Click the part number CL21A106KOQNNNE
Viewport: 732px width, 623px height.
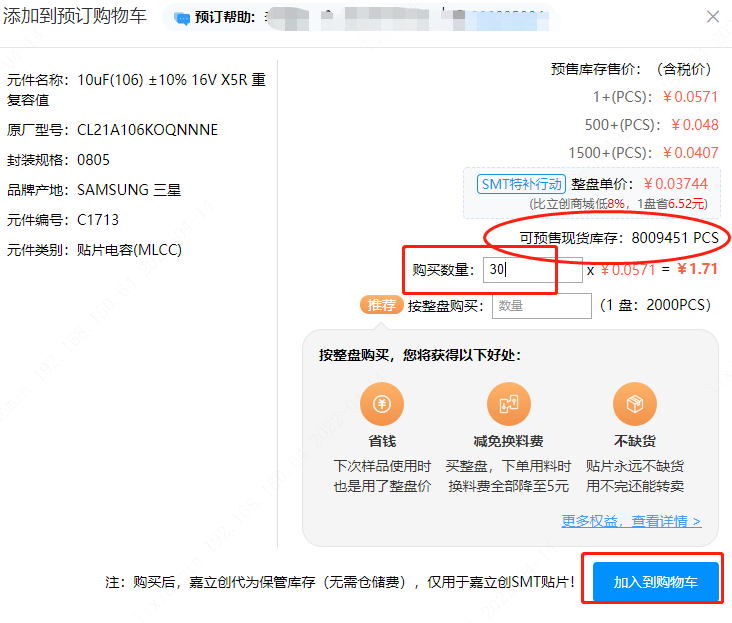click(x=147, y=130)
